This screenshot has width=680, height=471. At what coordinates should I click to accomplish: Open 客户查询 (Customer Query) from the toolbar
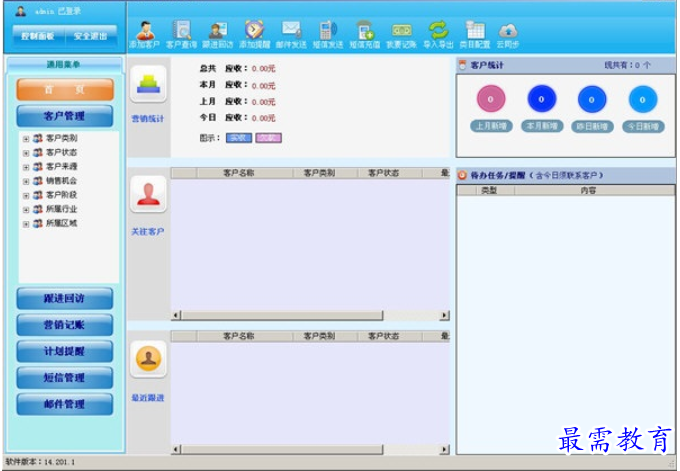tap(181, 34)
